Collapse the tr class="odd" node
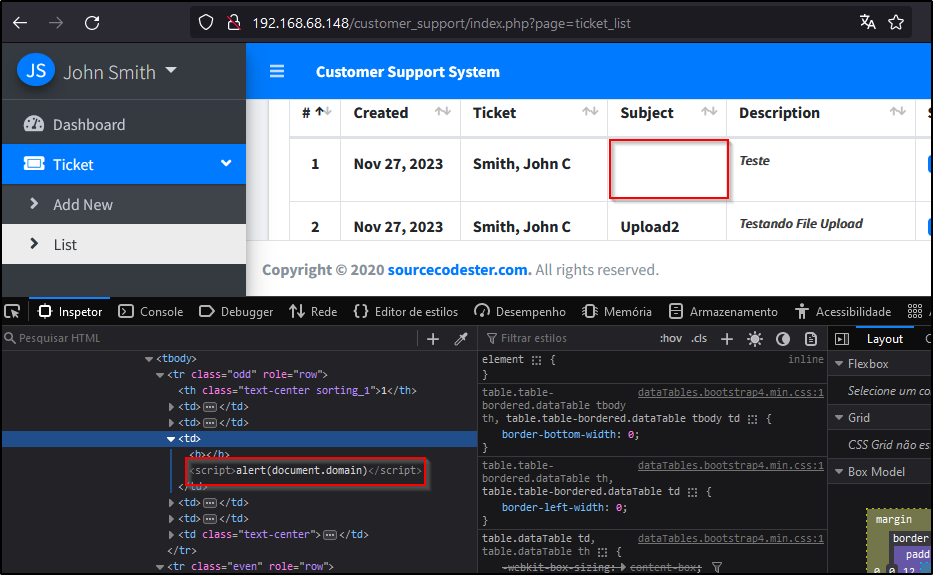 [x=159, y=375]
